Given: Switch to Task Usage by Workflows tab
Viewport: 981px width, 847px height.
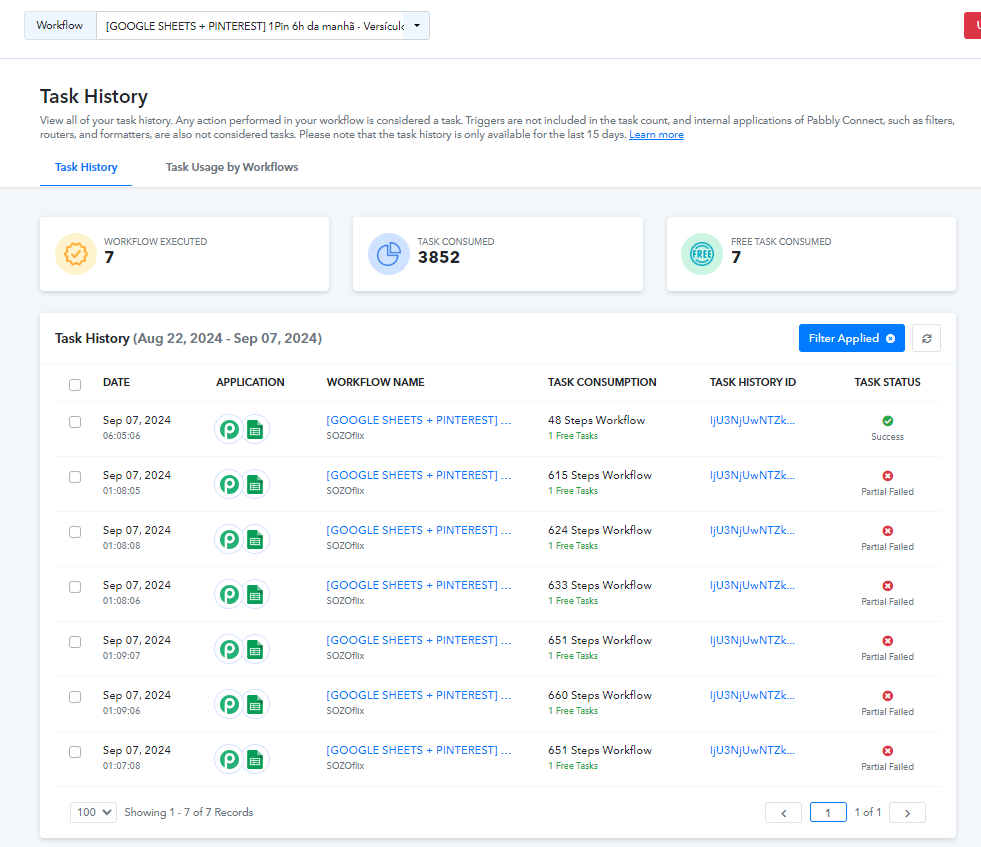Looking at the screenshot, I should coord(231,167).
